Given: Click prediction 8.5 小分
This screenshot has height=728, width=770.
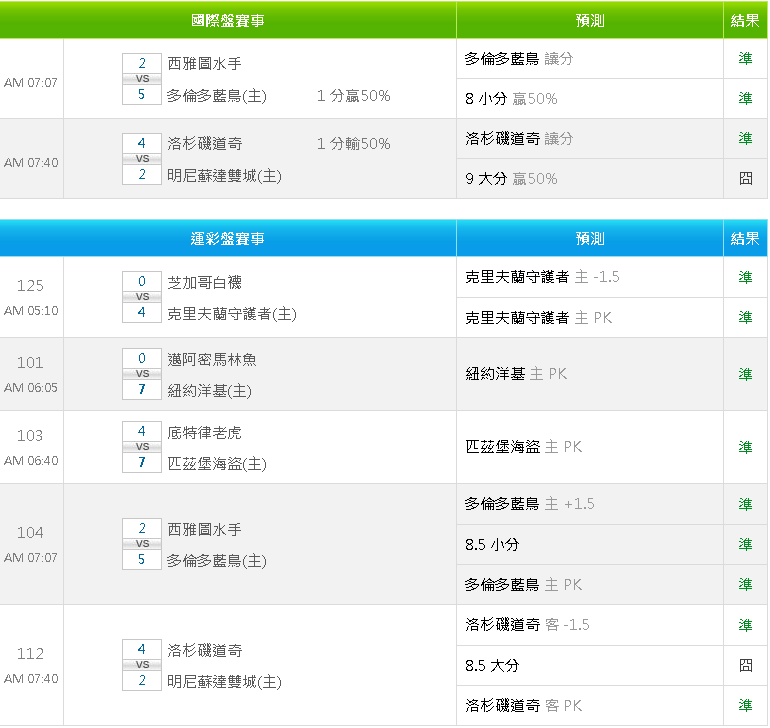Looking at the screenshot, I should point(492,544).
